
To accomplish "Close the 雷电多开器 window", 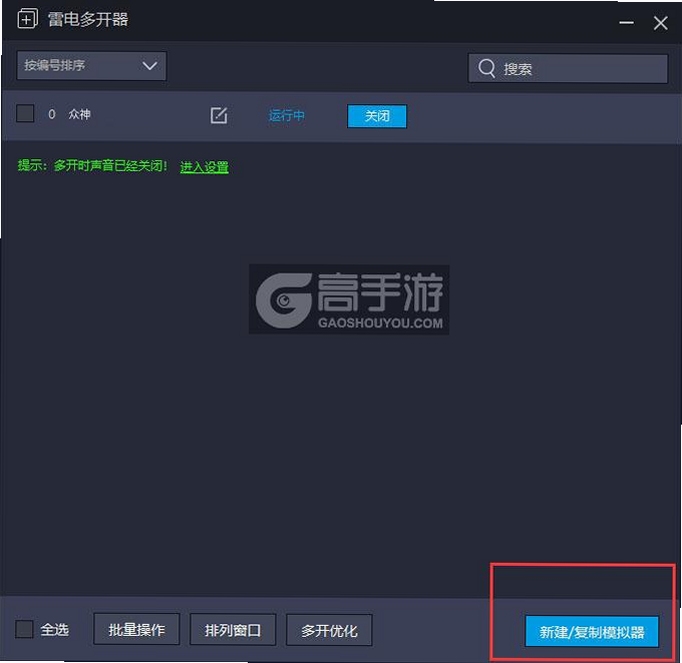I will (x=660, y=23).
